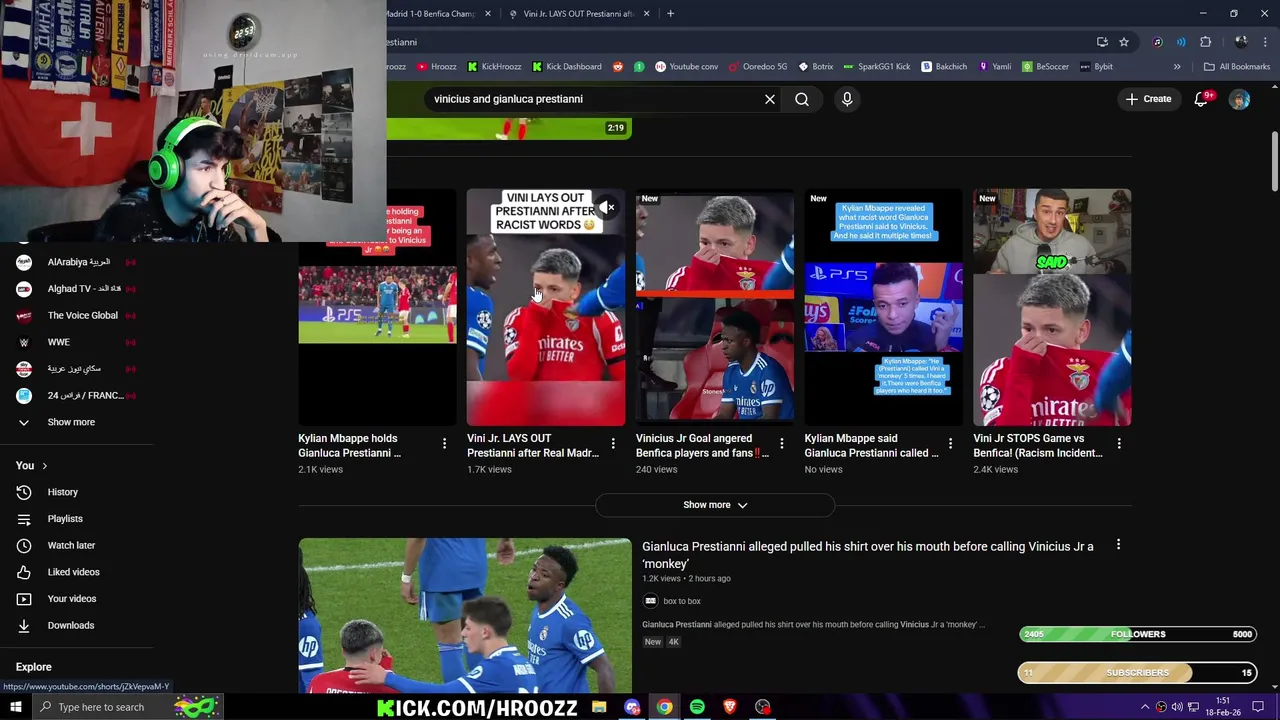Open options for Vini Jr STOPS Game Short
Screen dimensions: 1280x720
tap(1119, 443)
